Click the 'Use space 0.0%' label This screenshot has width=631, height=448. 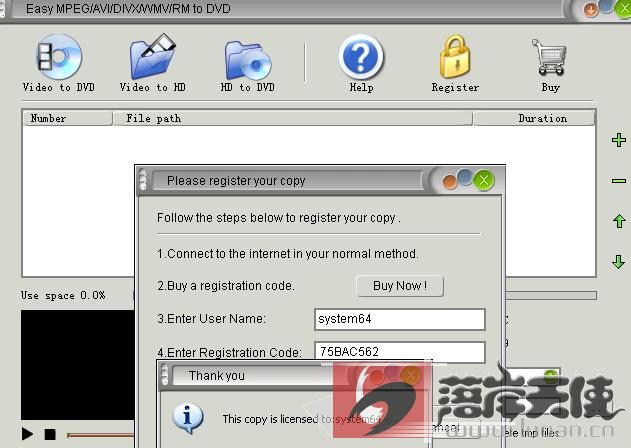tap(63, 295)
